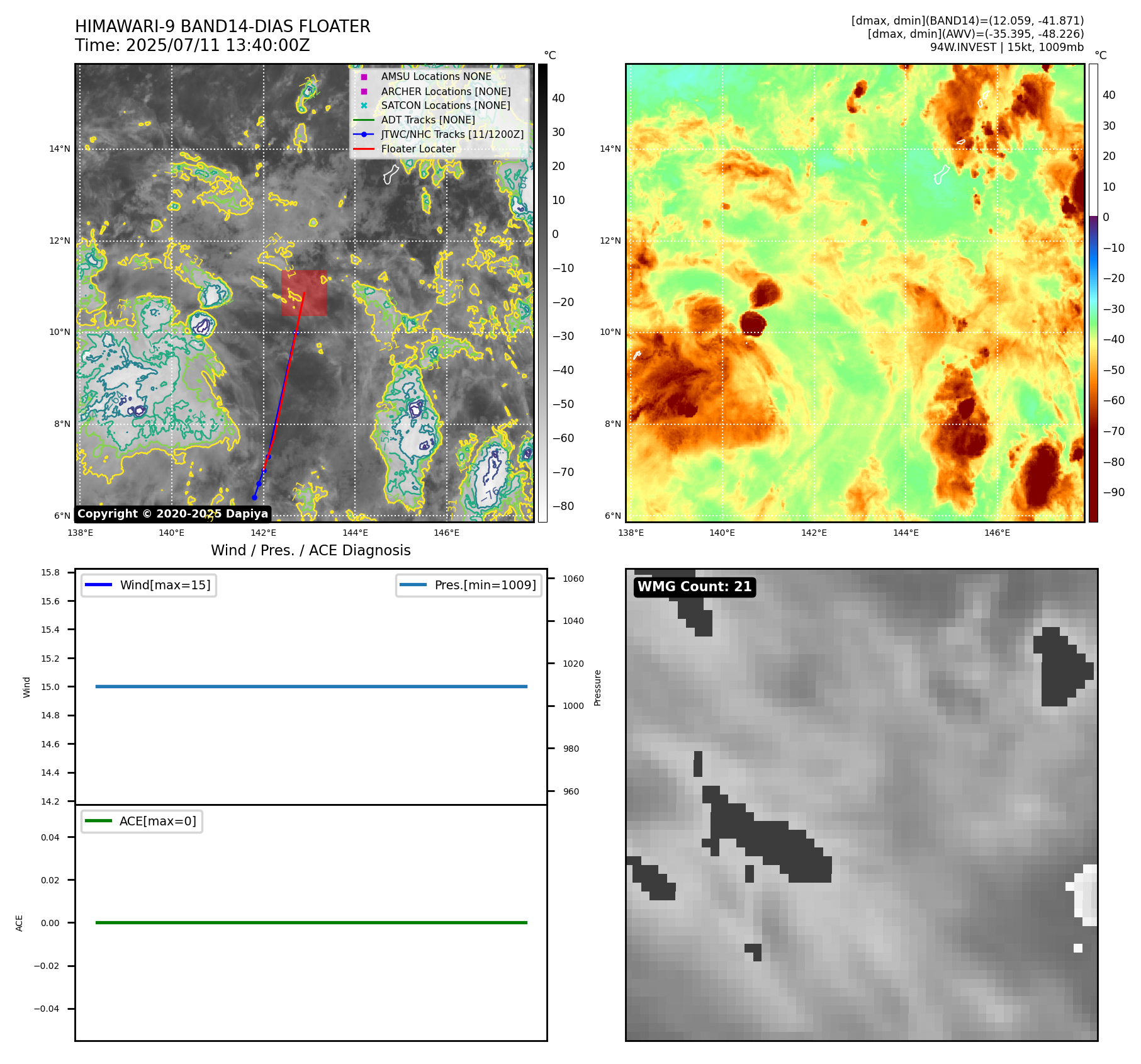Click the 1060 pressure axis tick
The image size is (1141, 1064).
click(x=573, y=579)
